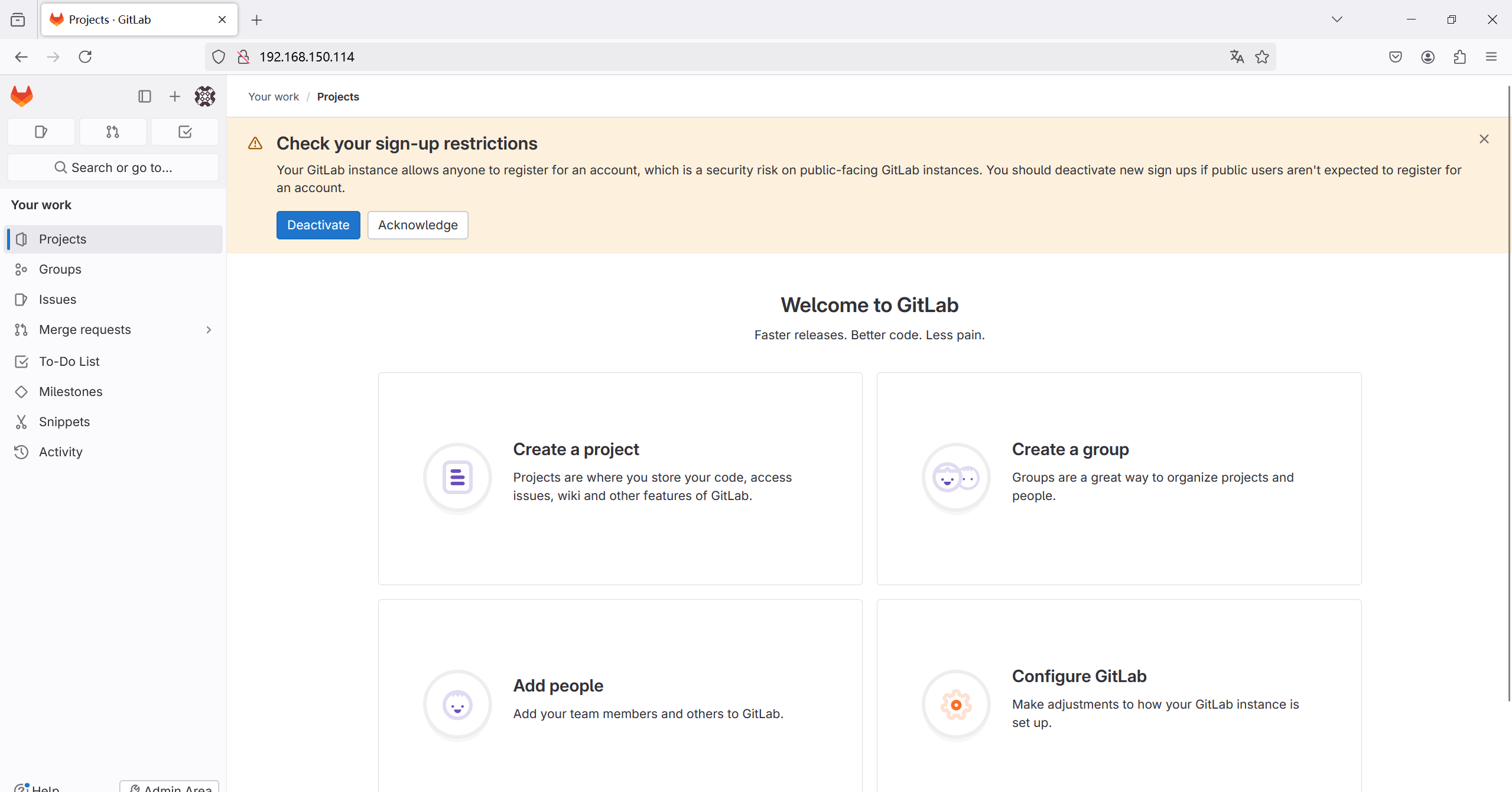The height and width of the screenshot is (792, 1512).
Task: Open To-Do List in the sidebar
Action: point(113,362)
